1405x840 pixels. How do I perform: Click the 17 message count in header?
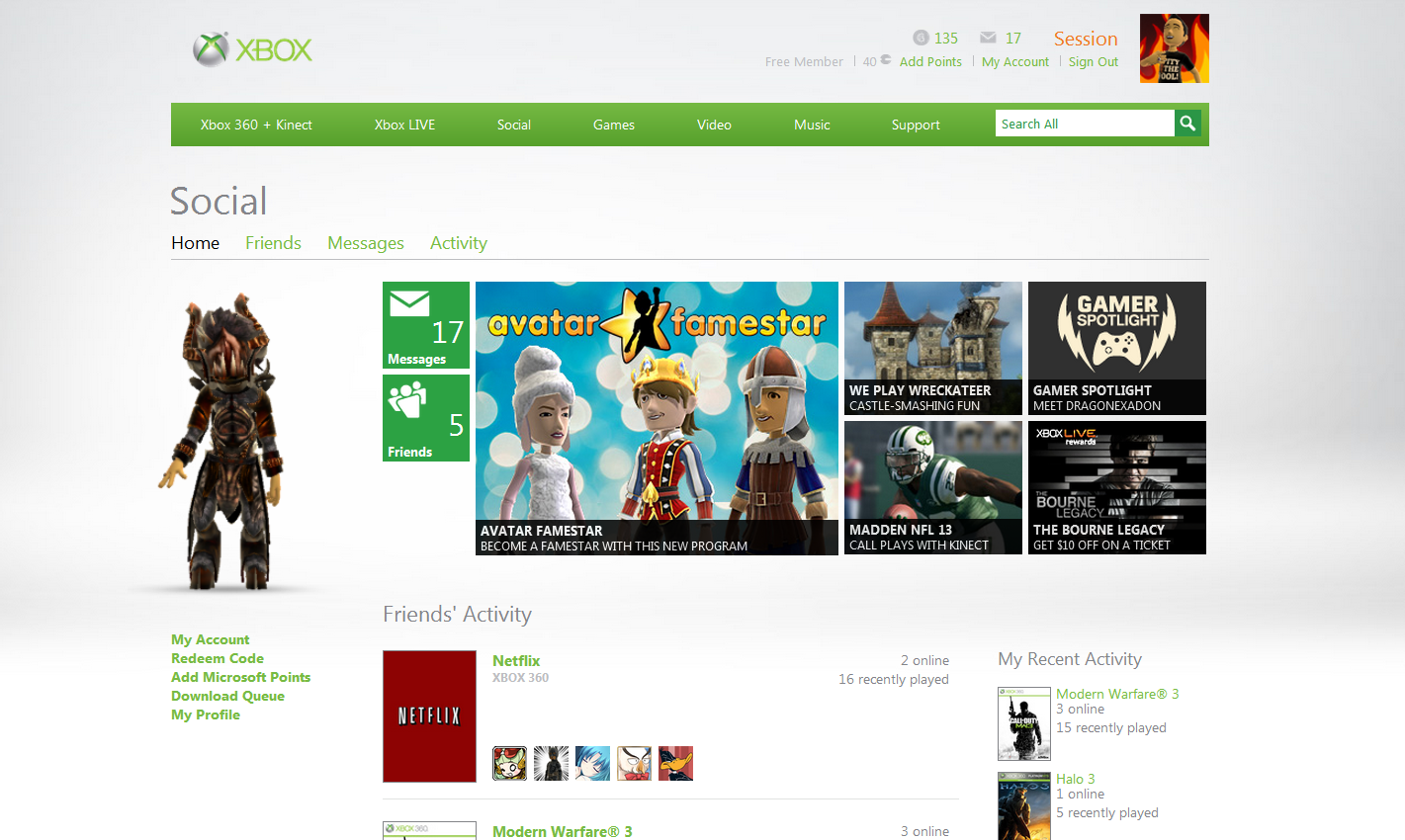tap(1013, 38)
